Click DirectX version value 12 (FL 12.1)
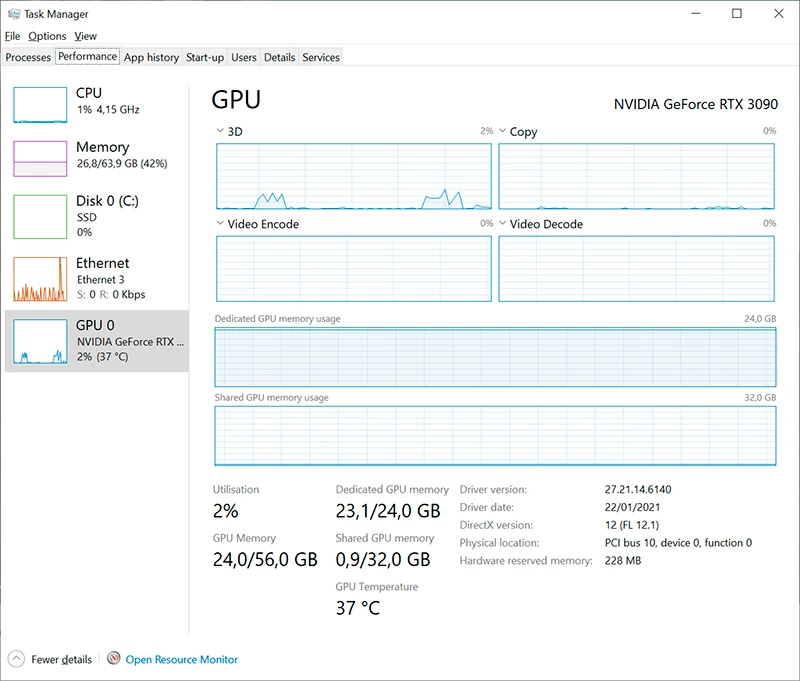Screen dimensions: 800x681 632,525
